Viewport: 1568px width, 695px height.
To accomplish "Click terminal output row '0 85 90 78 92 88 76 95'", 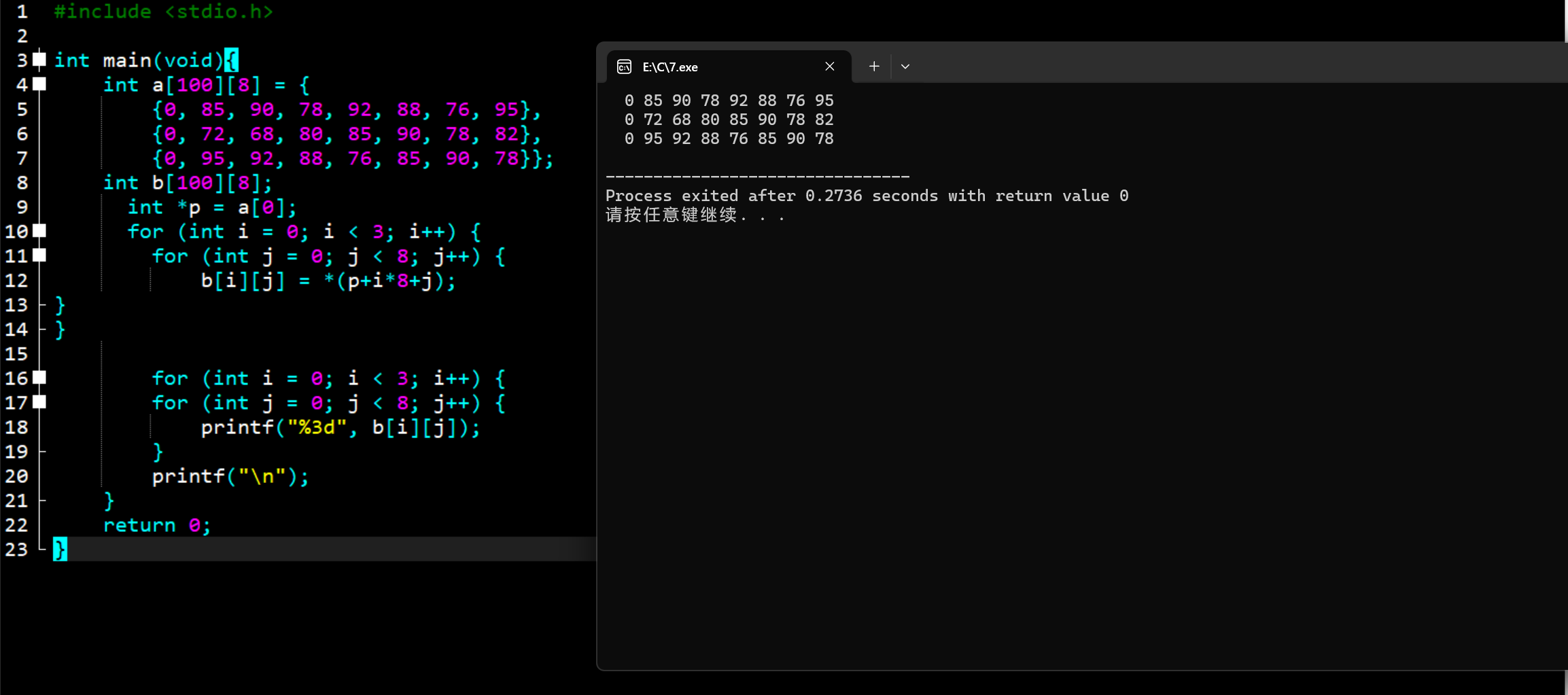I will pos(729,101).
